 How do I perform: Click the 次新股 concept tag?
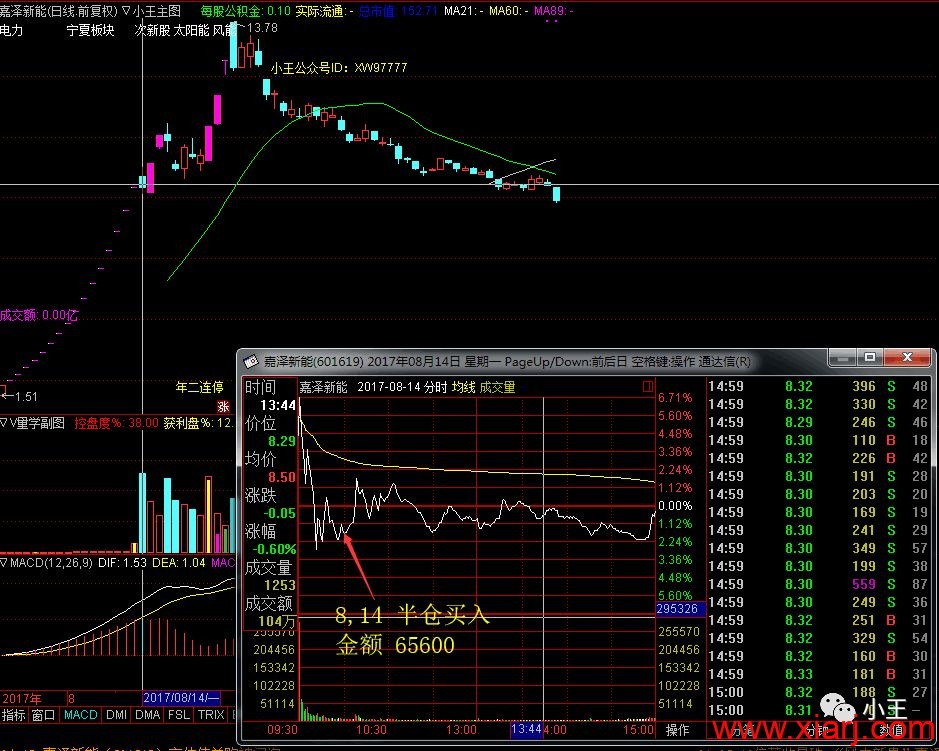coord(152,30)
